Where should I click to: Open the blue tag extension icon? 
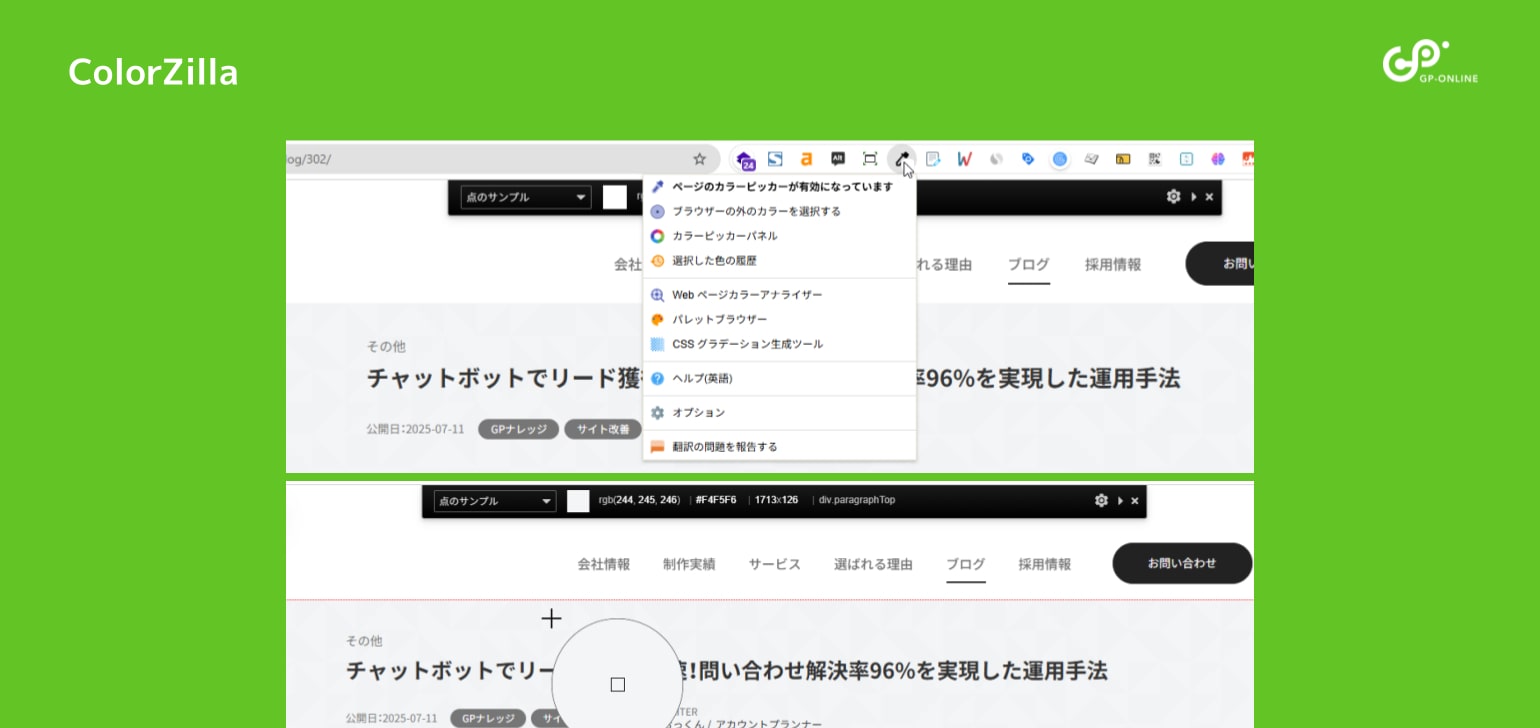(1027, 159)
